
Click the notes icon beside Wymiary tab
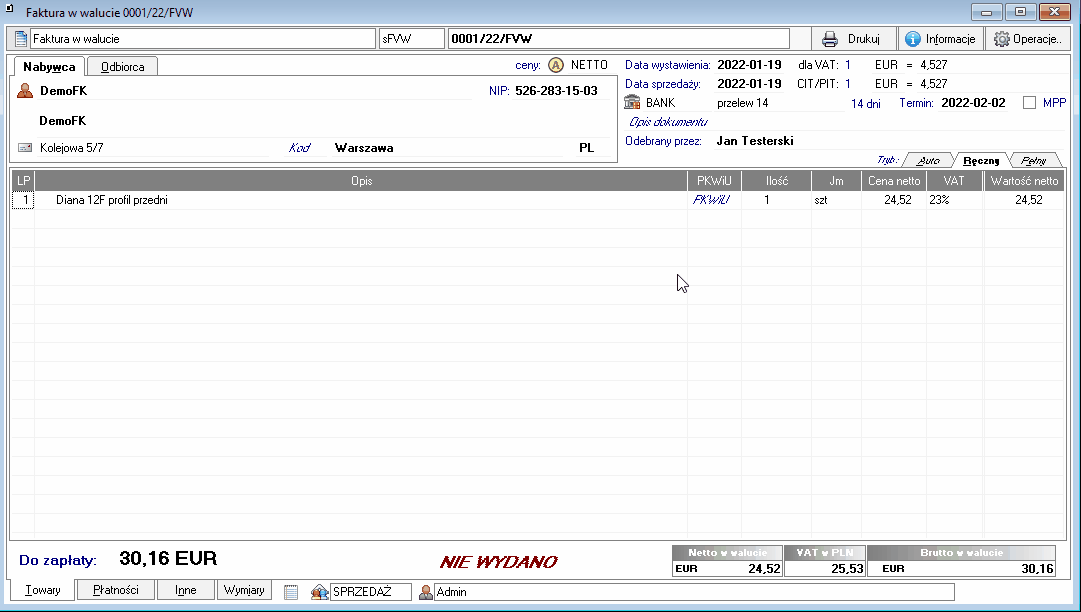pos(291,592)
